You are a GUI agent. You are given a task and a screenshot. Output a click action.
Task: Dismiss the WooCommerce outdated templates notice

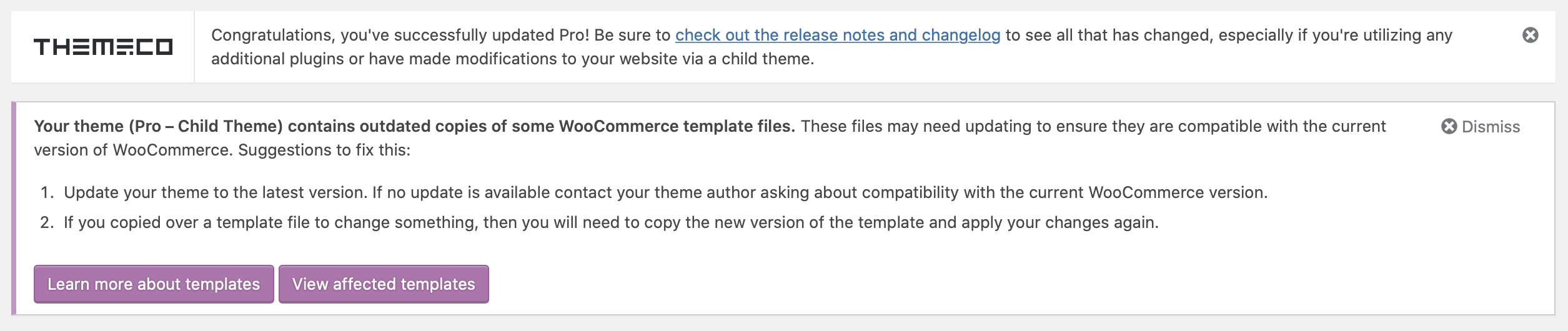point(1481,127)
